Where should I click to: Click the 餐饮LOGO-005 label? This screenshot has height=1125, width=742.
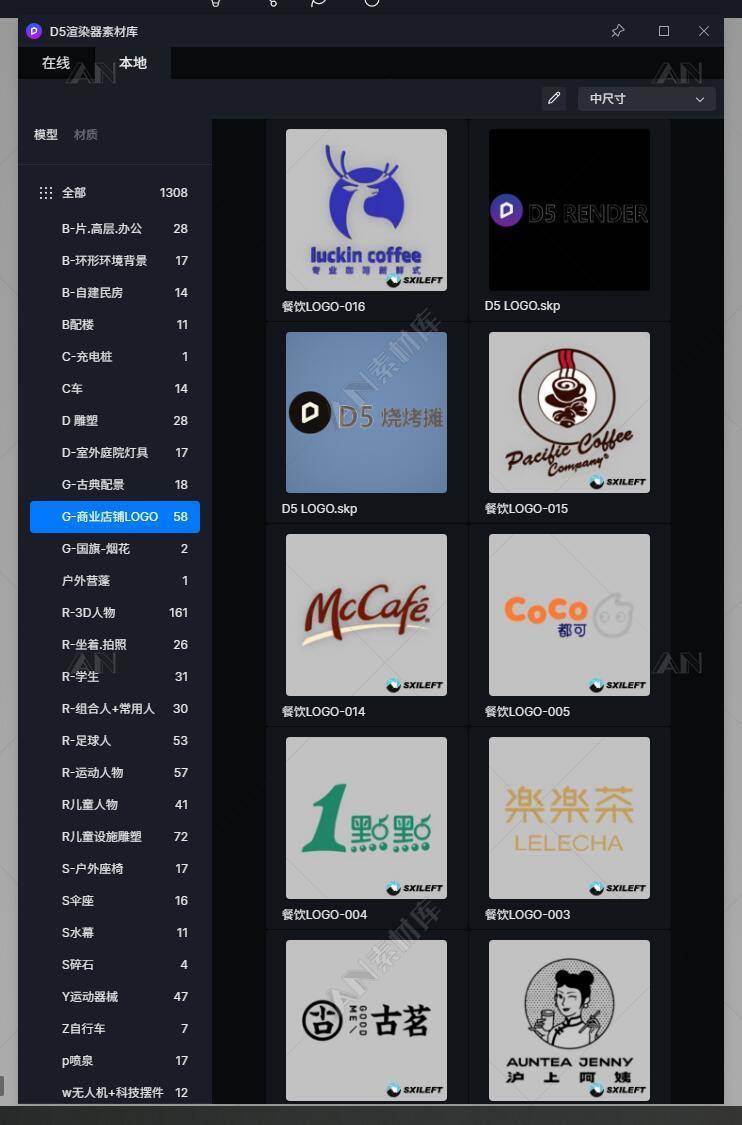[527, 712]
